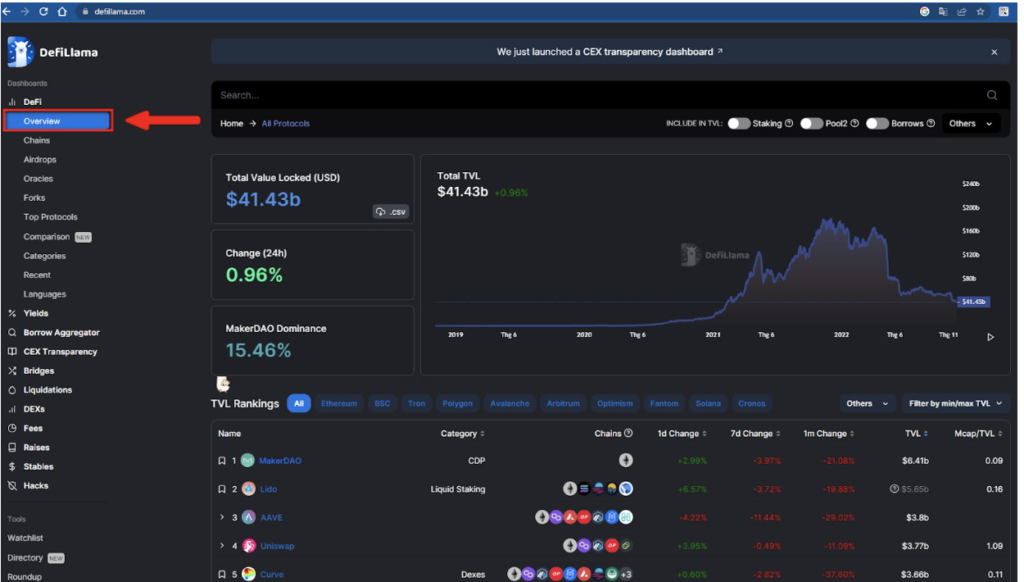Click the play arrow beside the TVL chart
The height and width of the screenshot is (582, 1024).
point(990,337)
